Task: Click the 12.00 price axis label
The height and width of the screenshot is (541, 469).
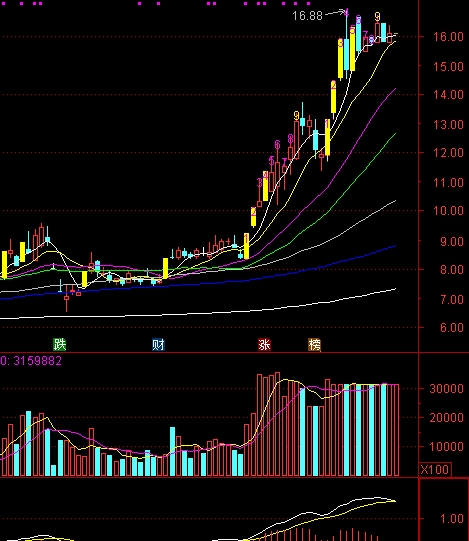Action: (x=448, y=153)
